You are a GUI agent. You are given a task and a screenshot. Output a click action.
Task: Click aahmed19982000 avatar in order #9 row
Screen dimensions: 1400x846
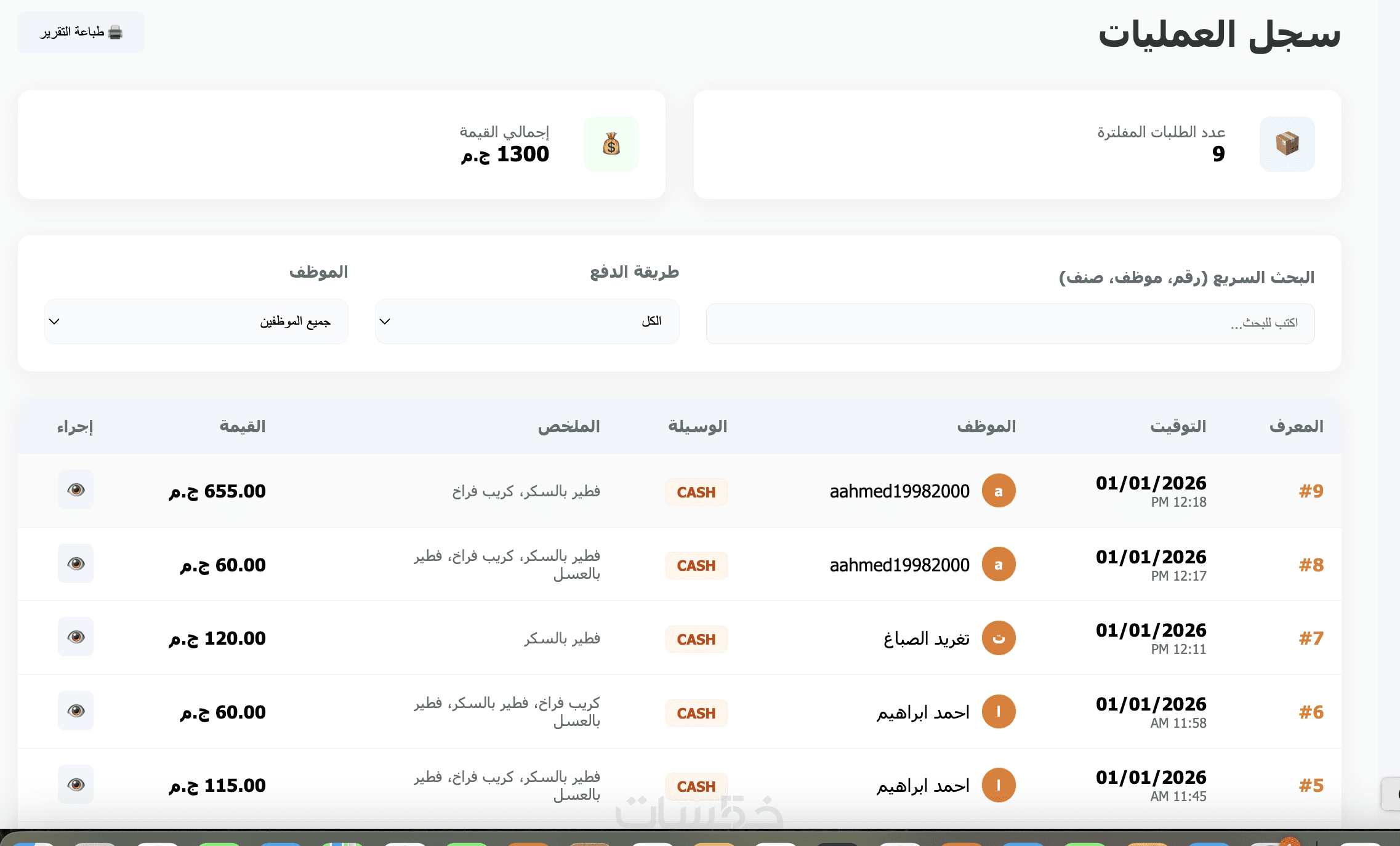(x=998, y=491)
